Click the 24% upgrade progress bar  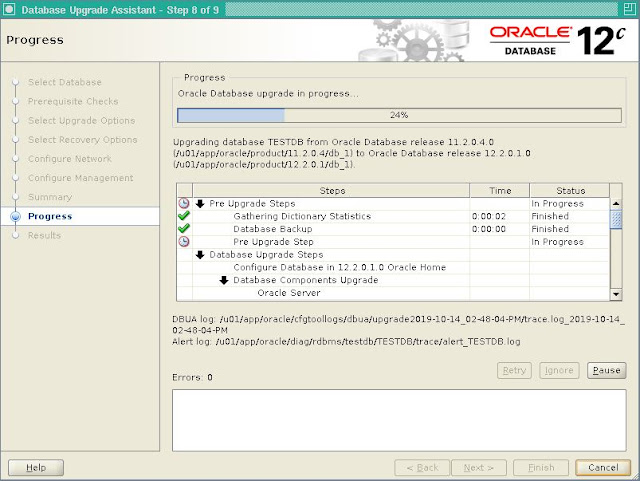coord(399,115)
